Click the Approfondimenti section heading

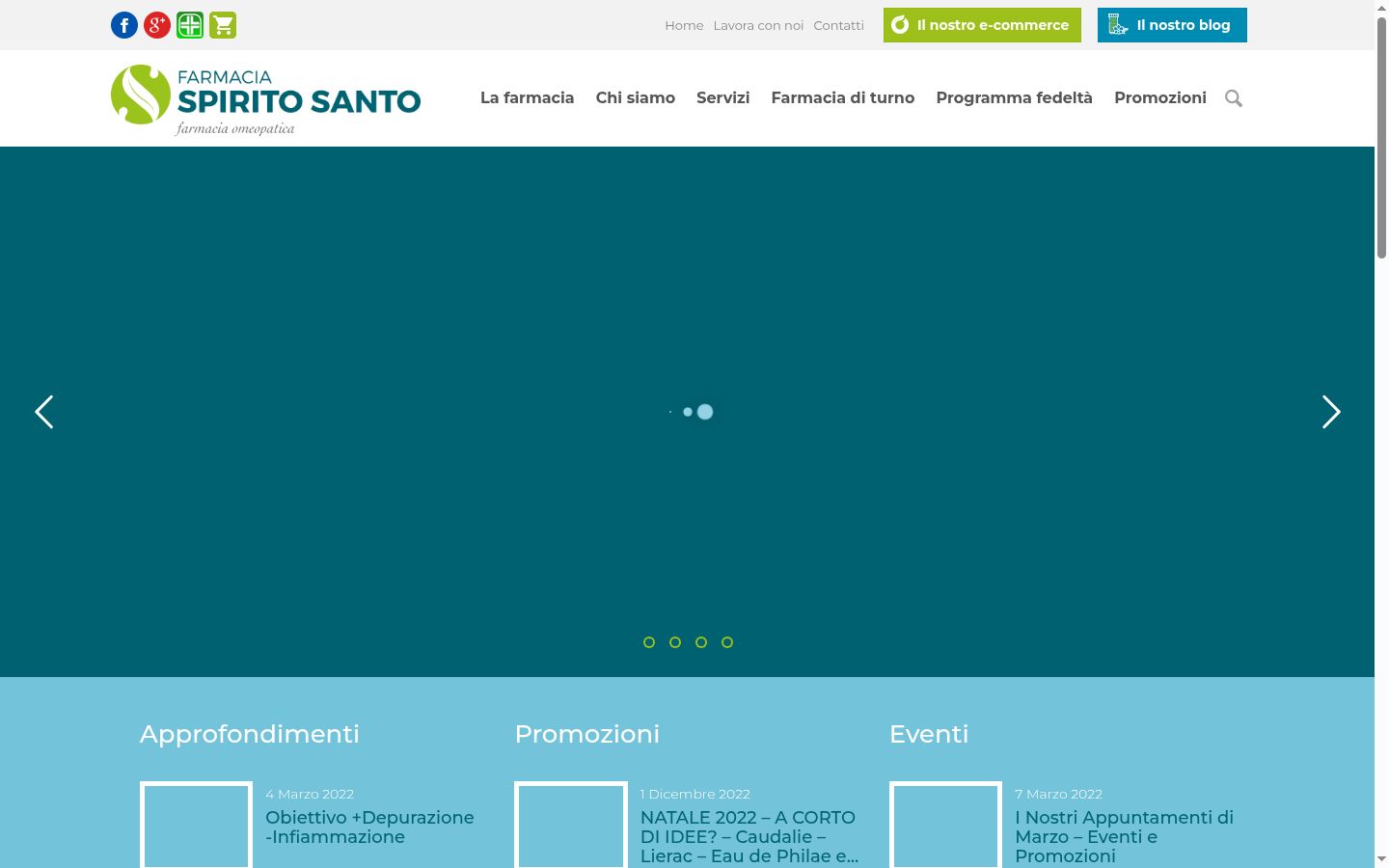point(249,735)
